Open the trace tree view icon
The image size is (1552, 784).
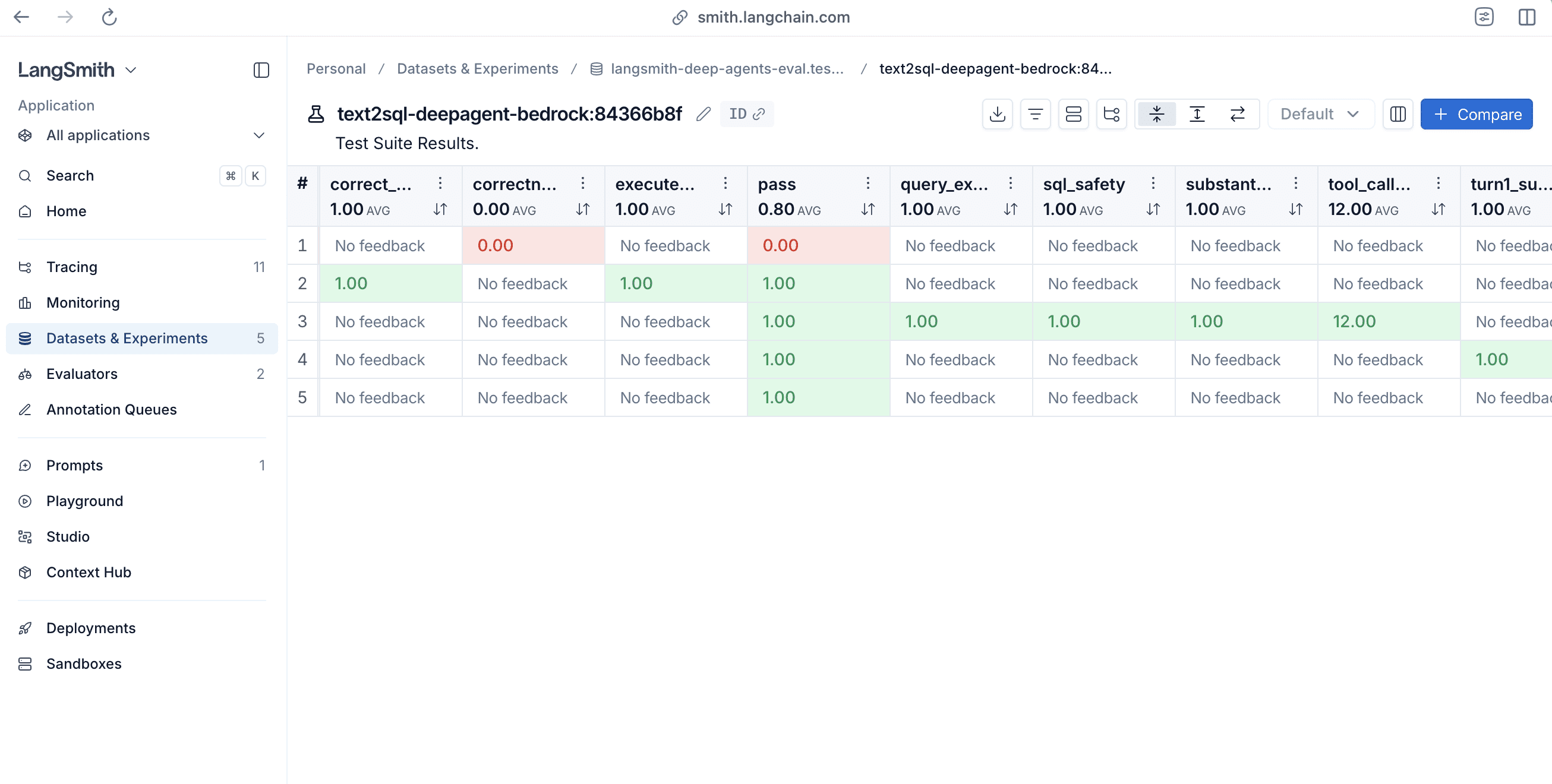point(1111,114)
